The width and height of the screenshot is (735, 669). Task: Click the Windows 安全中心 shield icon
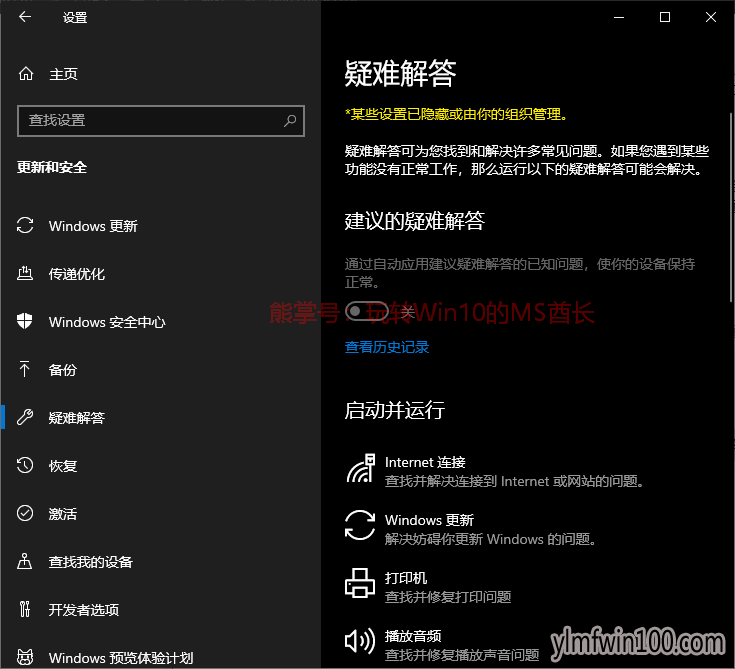click(25, 321)
